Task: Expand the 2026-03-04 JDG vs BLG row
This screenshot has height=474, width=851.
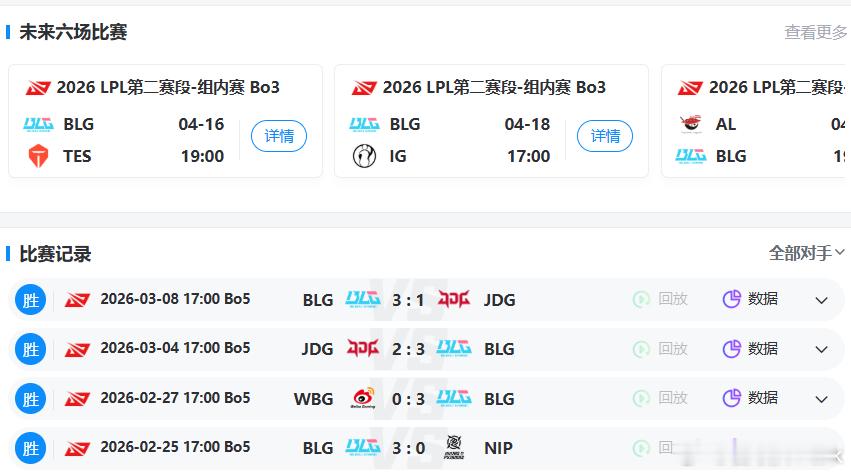Action: [822, 349]
